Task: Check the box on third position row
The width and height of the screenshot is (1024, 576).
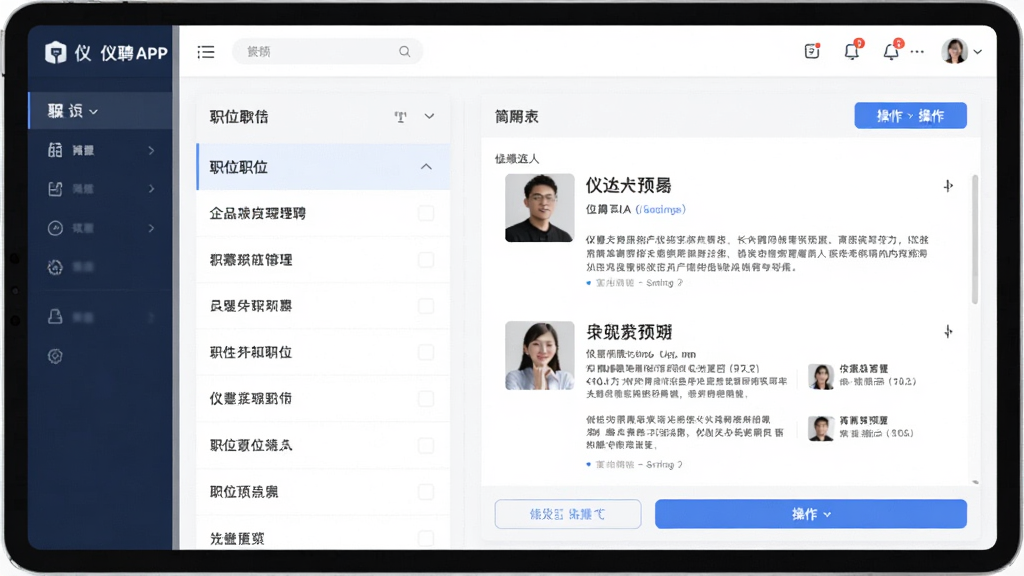Action: click(x=426, y=306)
